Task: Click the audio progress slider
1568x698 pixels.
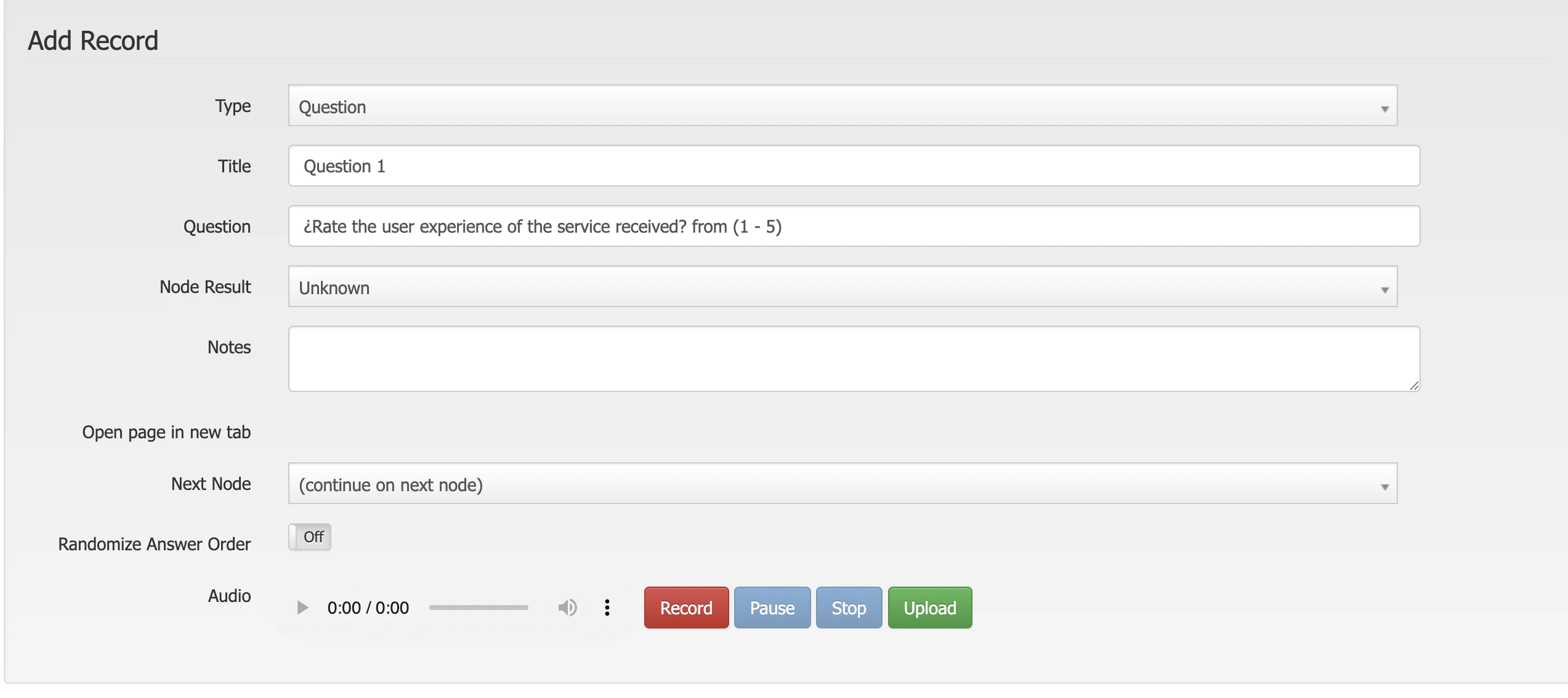Action: (479, 608)
